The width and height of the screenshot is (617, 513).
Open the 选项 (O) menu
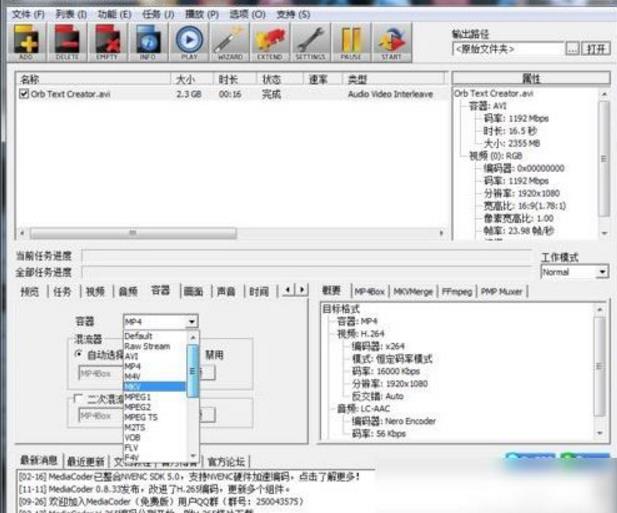[247, 15]
